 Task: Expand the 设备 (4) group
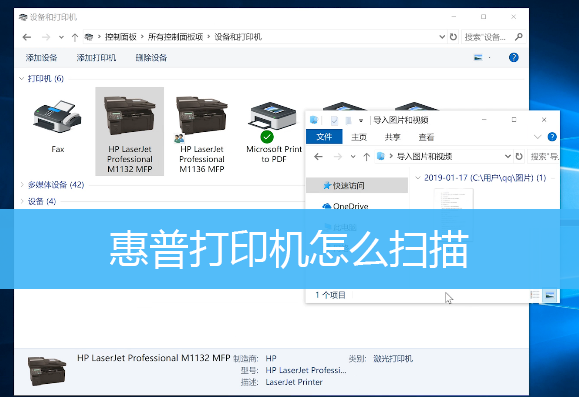(22, 201)
